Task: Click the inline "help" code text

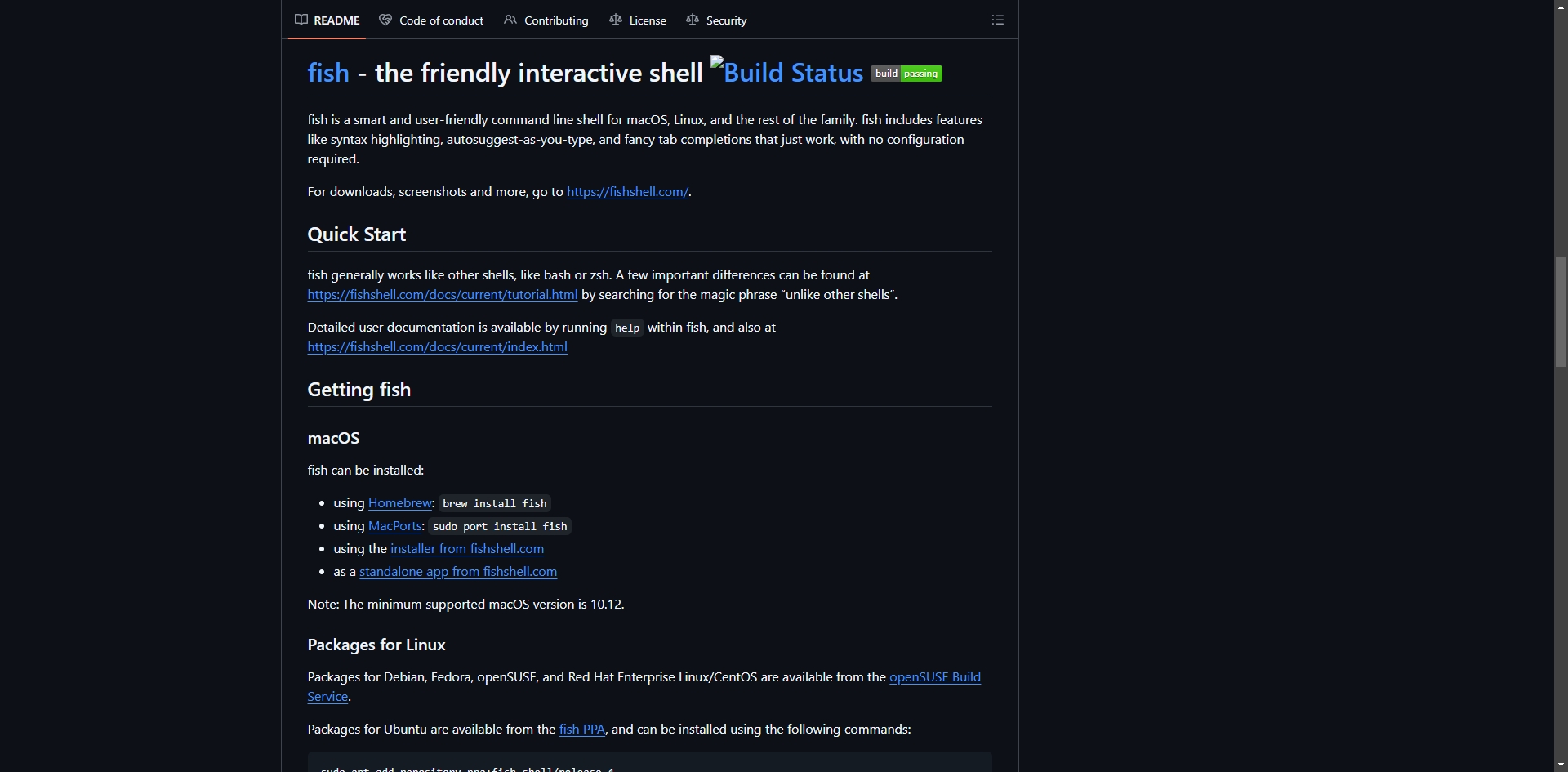Action: point(627,328)
